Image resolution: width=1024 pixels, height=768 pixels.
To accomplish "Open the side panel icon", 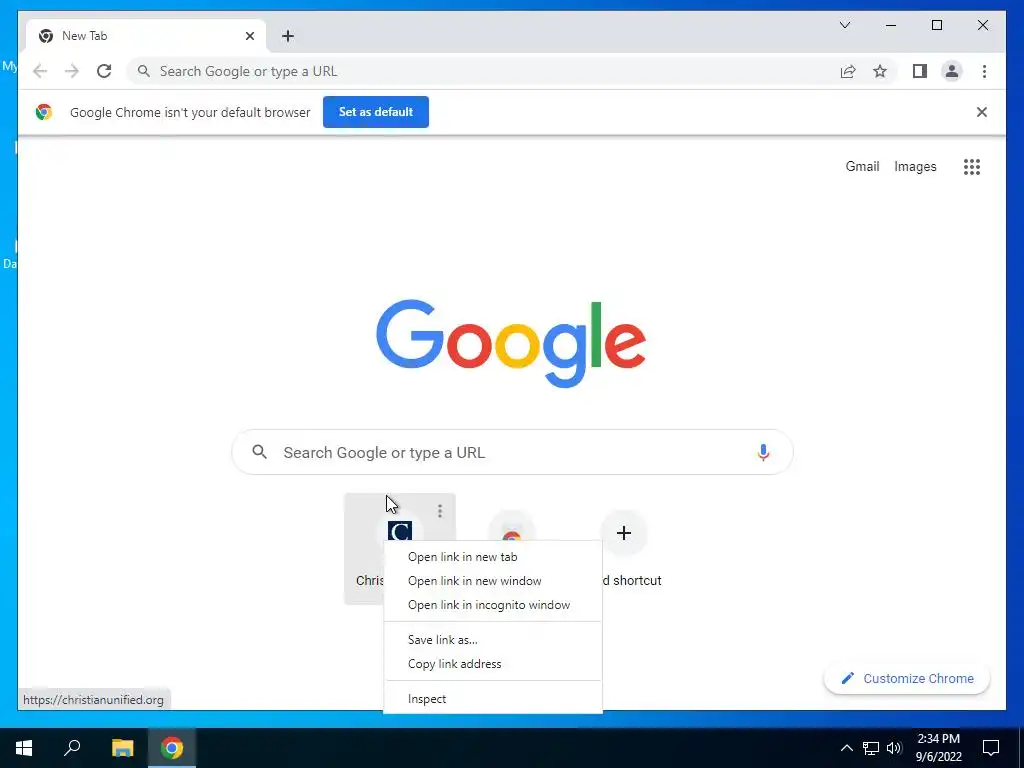I will 920,71.
